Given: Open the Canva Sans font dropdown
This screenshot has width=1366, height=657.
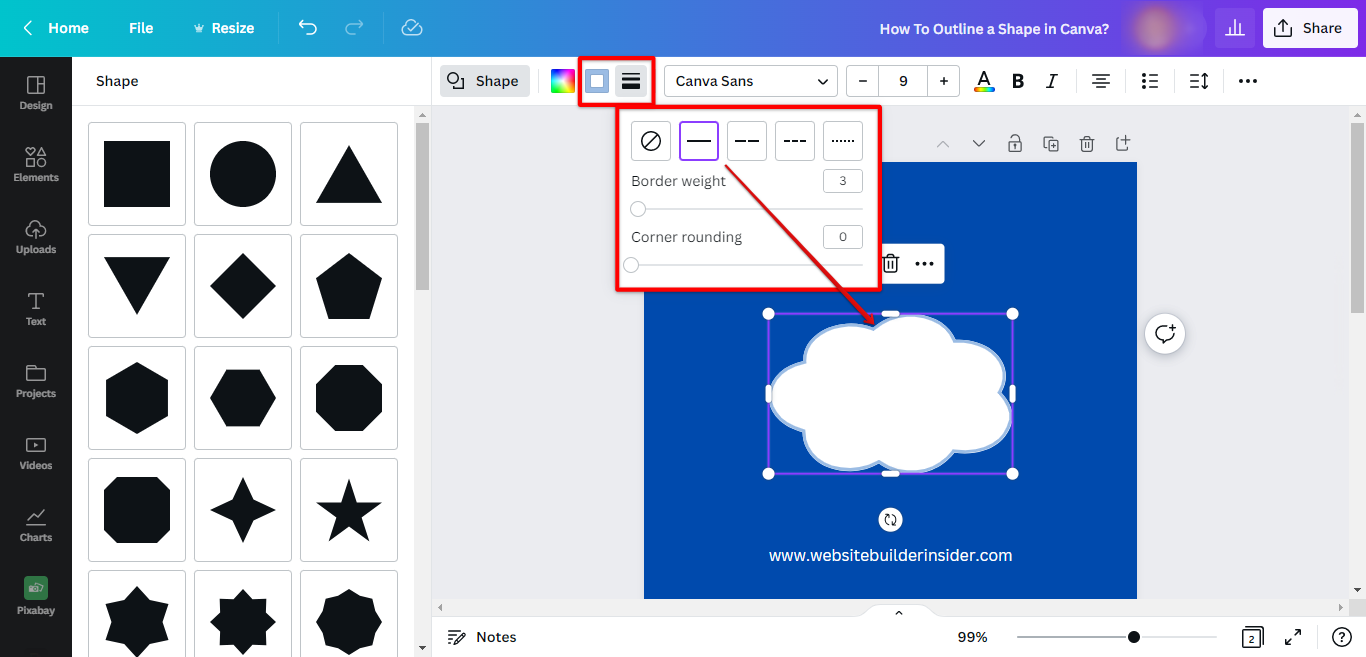Looking at the screenshot, I should pyautogui.click(x=751, y=81).
